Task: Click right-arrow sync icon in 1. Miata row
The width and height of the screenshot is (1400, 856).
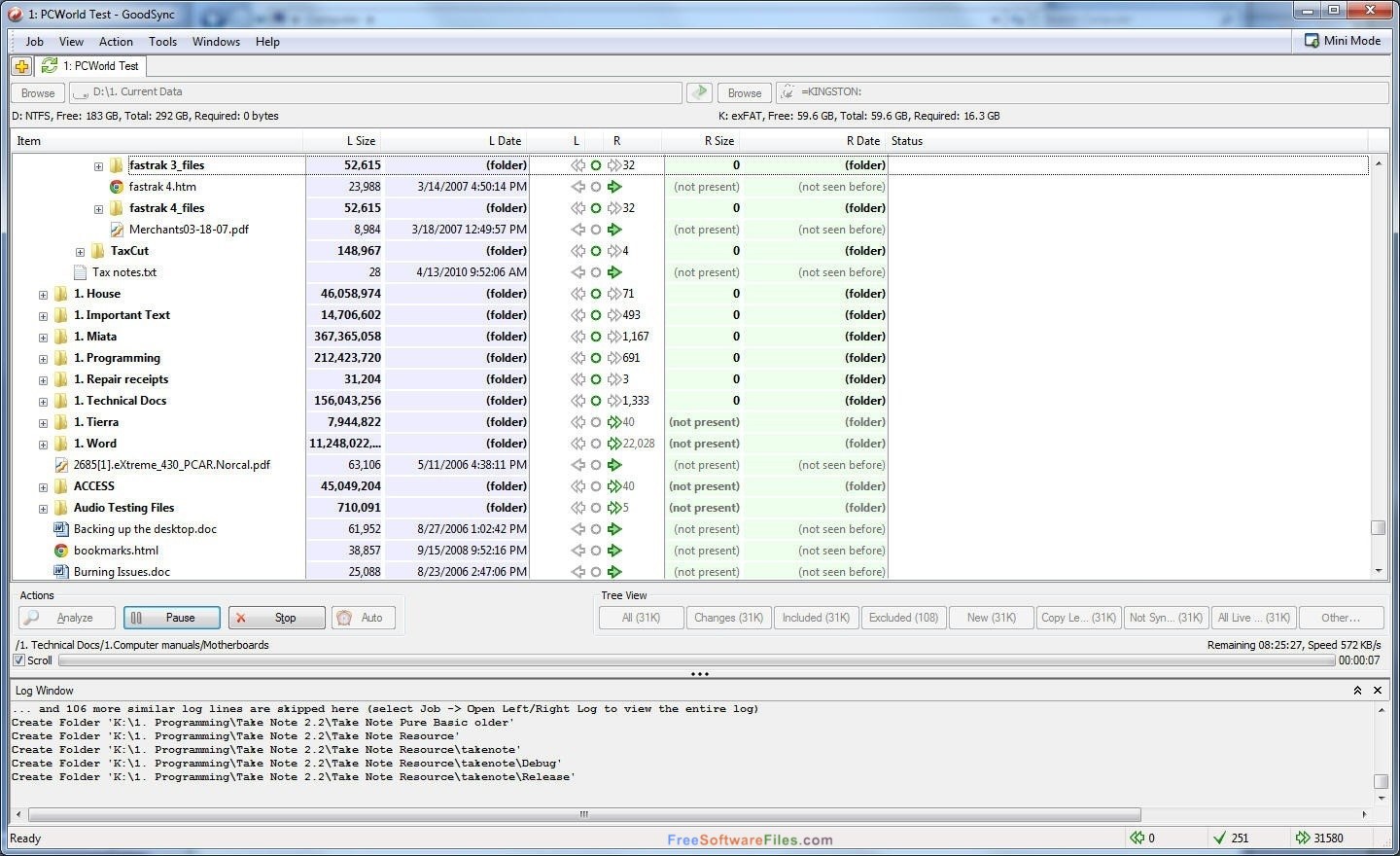Action: [614, 337]
